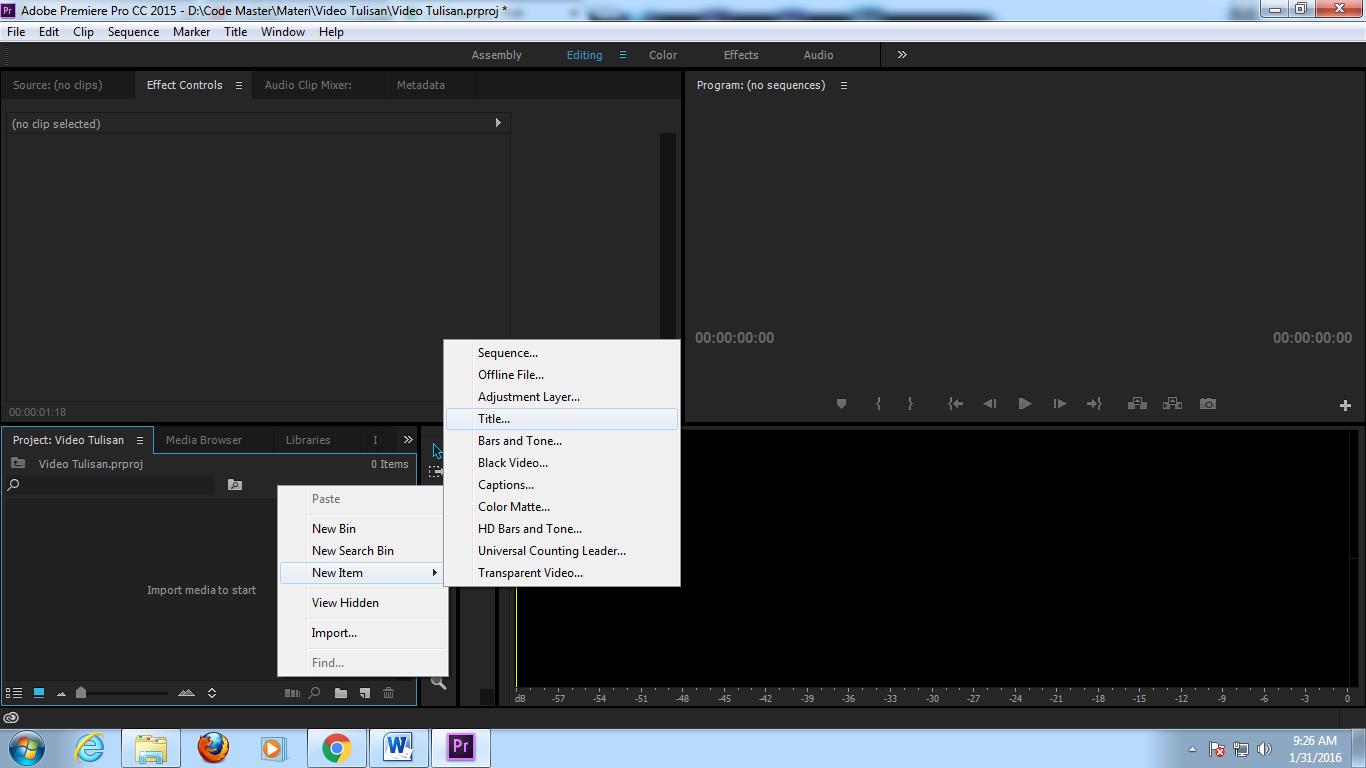1366x768 pixels.
Task: Select View Hidden in context menu
Action: pos(362,603)
